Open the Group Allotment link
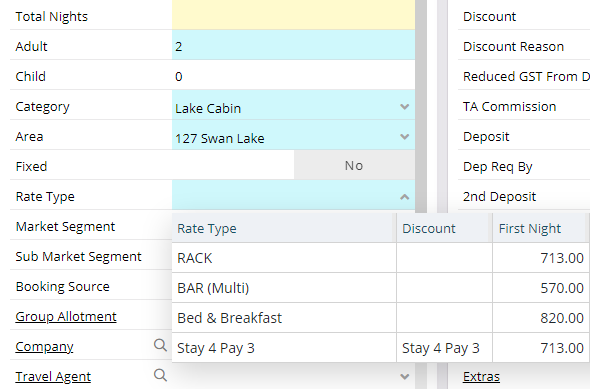Image resolution: width=590 pixels, height=389 pixels. click(66, 316)
